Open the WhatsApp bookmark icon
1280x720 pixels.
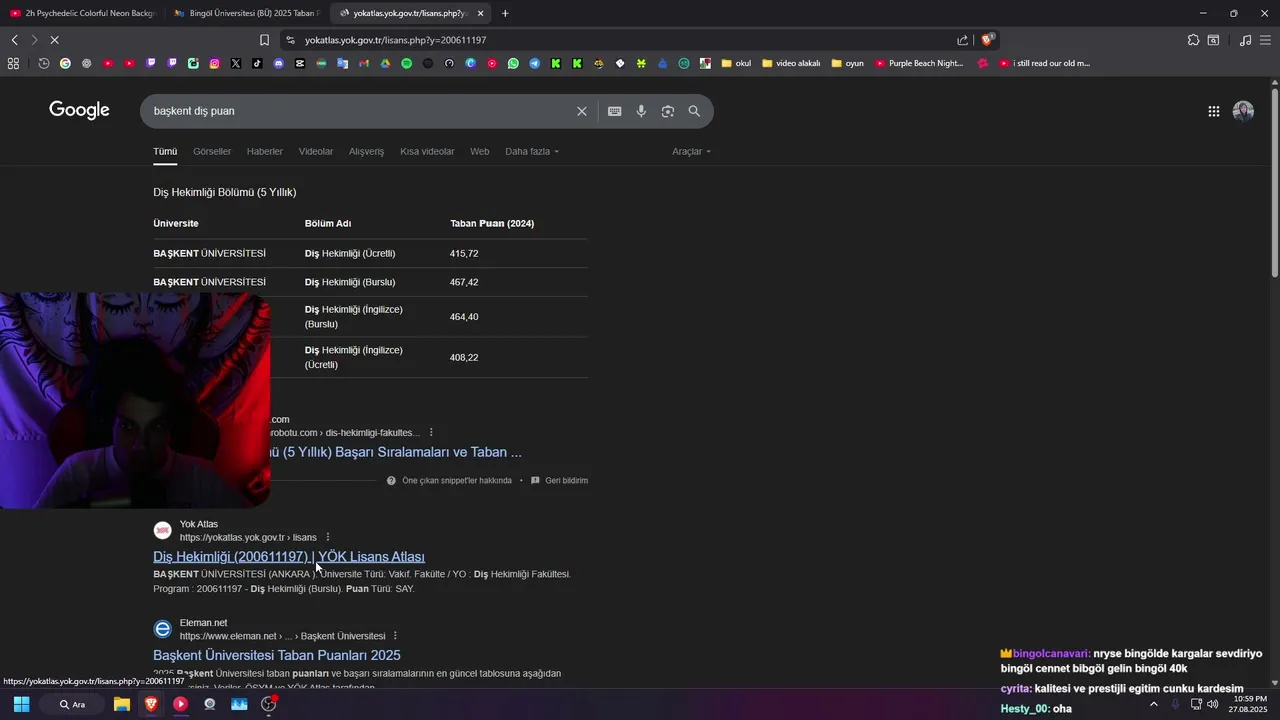pos(513,63)
